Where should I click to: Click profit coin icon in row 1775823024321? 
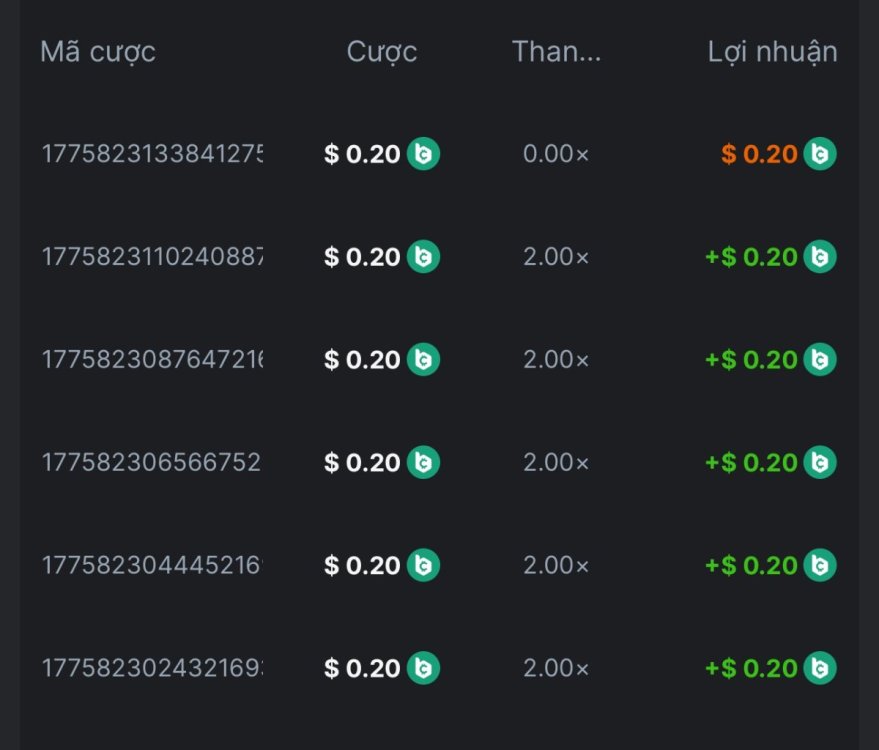[820, 668]
